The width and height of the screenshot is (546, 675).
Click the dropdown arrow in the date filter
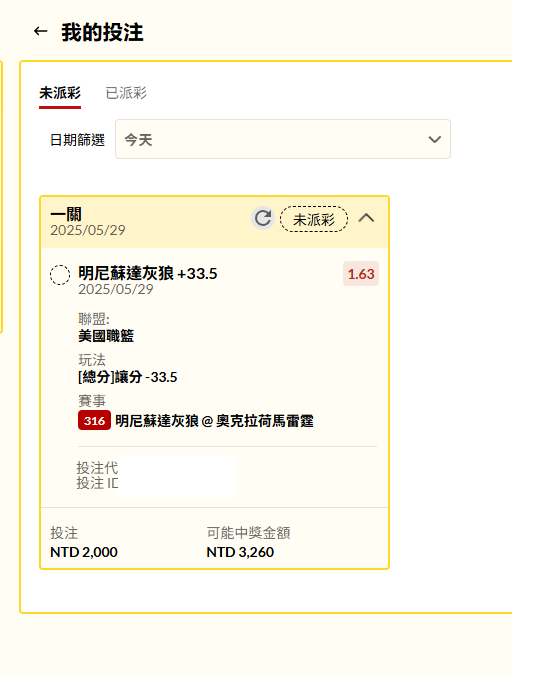(x=435, y=139)
